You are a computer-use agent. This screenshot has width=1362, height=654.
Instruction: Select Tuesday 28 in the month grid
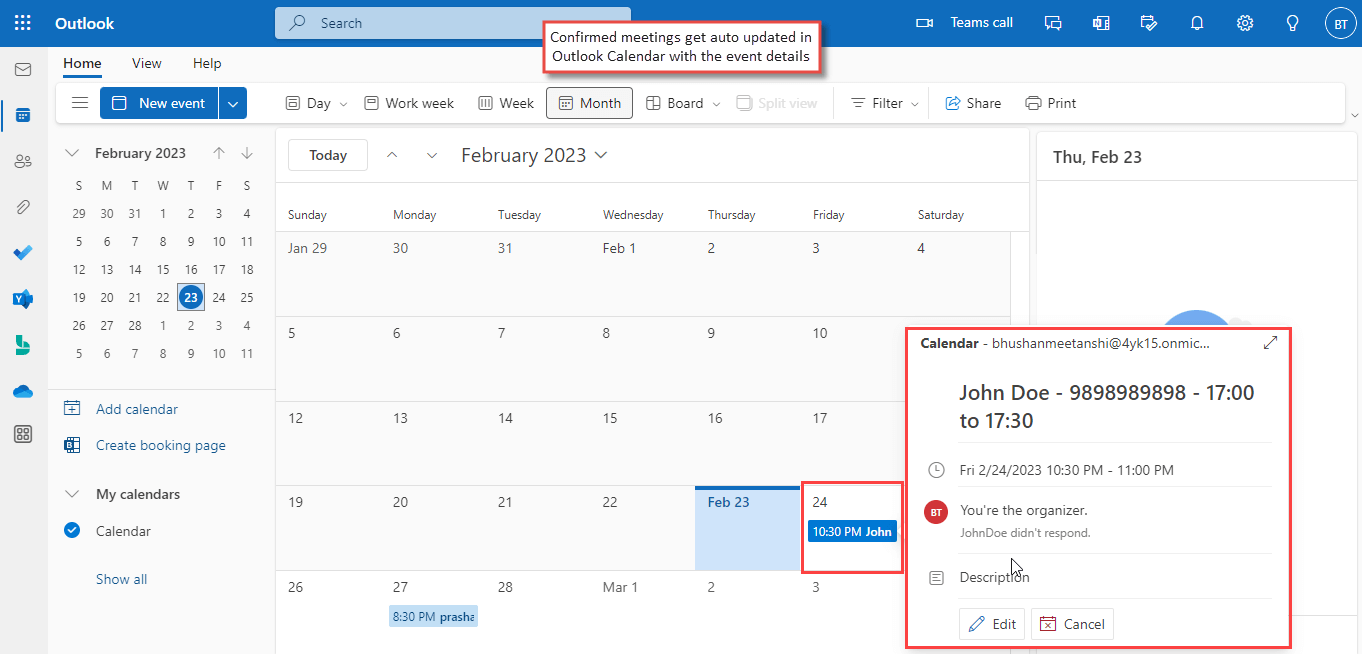pos(537,612)
